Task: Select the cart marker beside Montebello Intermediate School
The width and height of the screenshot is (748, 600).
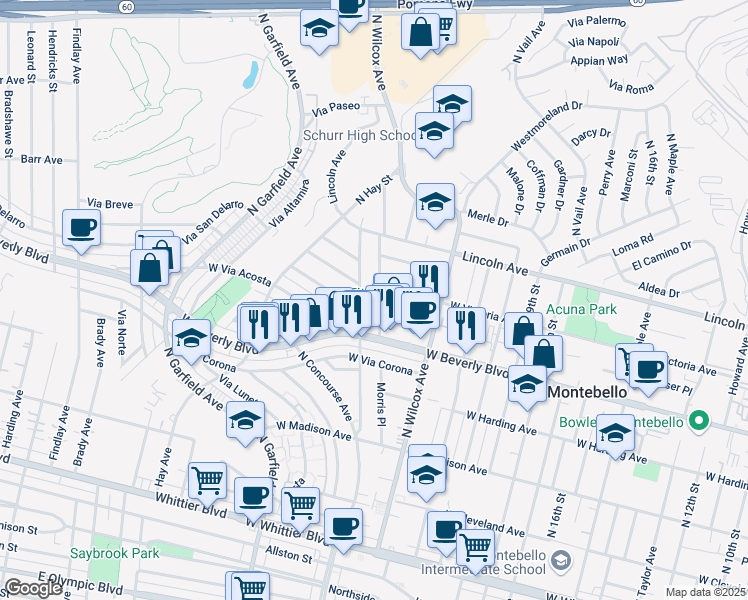Action: 475,551
